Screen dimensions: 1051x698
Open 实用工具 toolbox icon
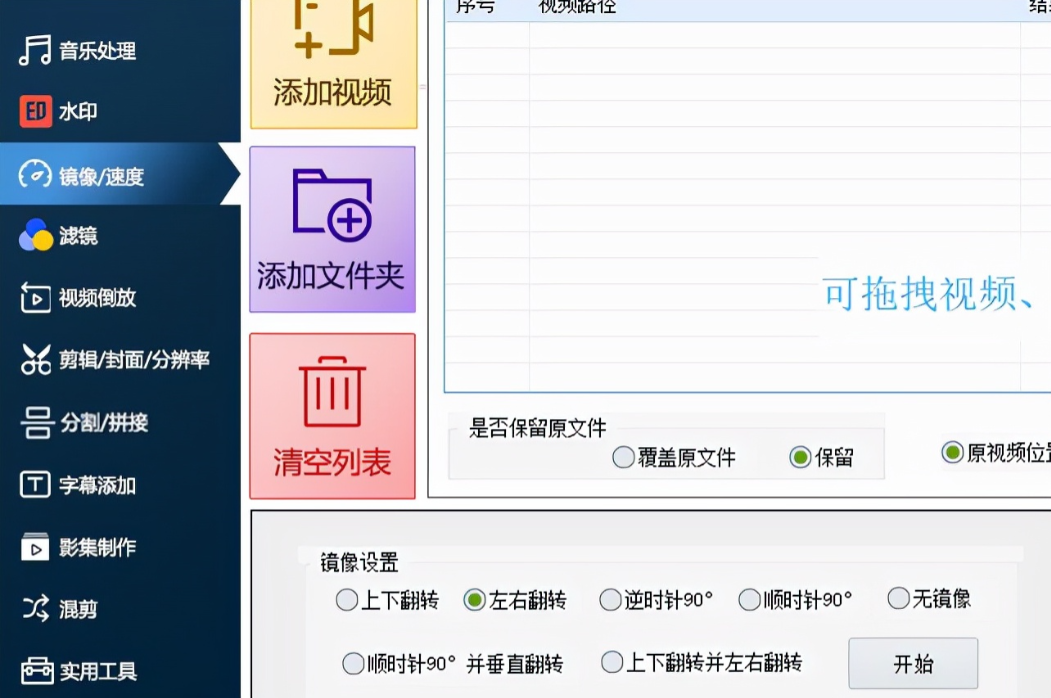36,671
